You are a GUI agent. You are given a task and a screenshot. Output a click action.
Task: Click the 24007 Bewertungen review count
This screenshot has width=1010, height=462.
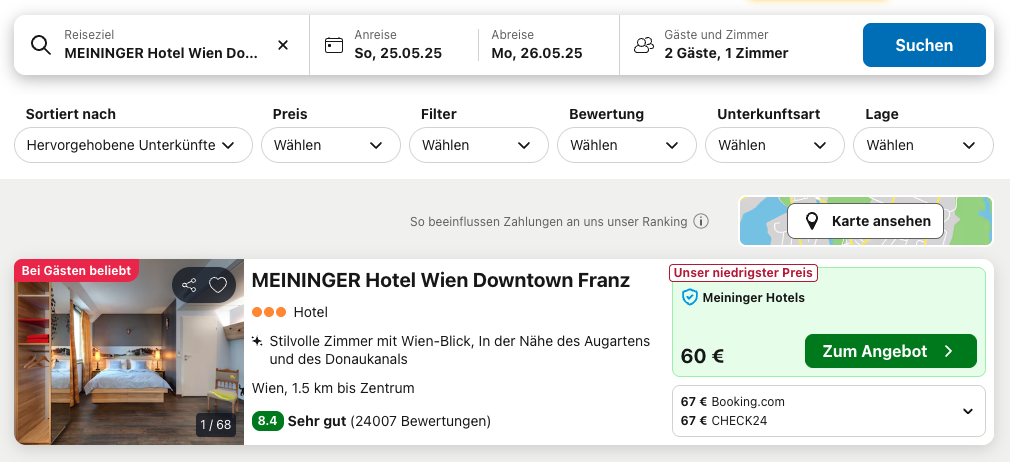(x=421, y=421)
